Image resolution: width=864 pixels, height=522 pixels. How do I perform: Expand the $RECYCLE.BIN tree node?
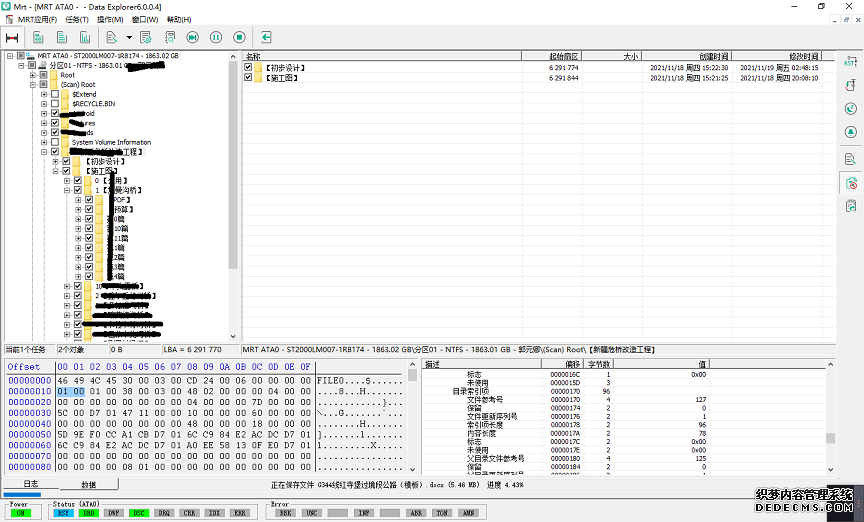coord(44,104)
